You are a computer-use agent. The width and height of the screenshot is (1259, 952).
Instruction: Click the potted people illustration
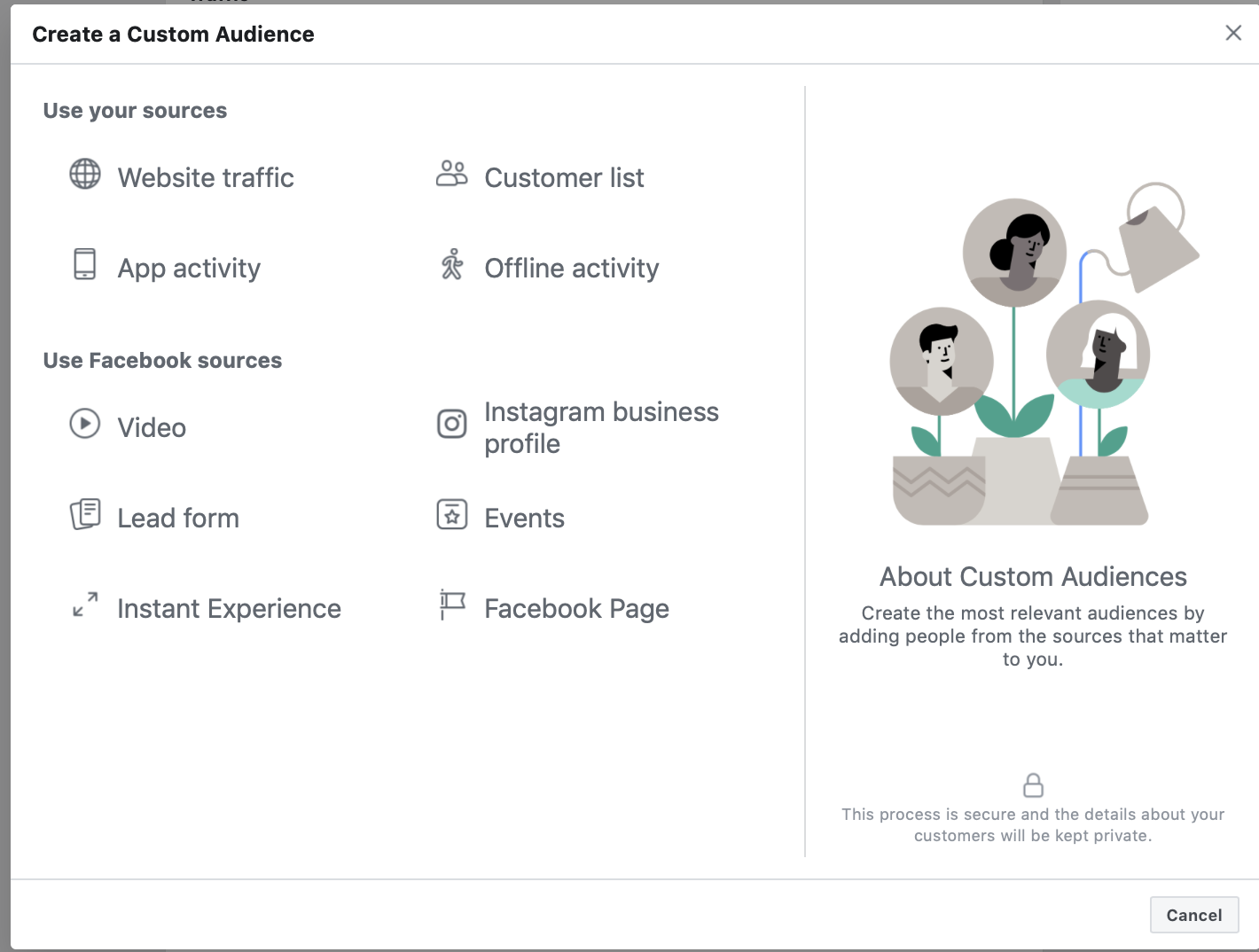click(x=1044, y=354)
